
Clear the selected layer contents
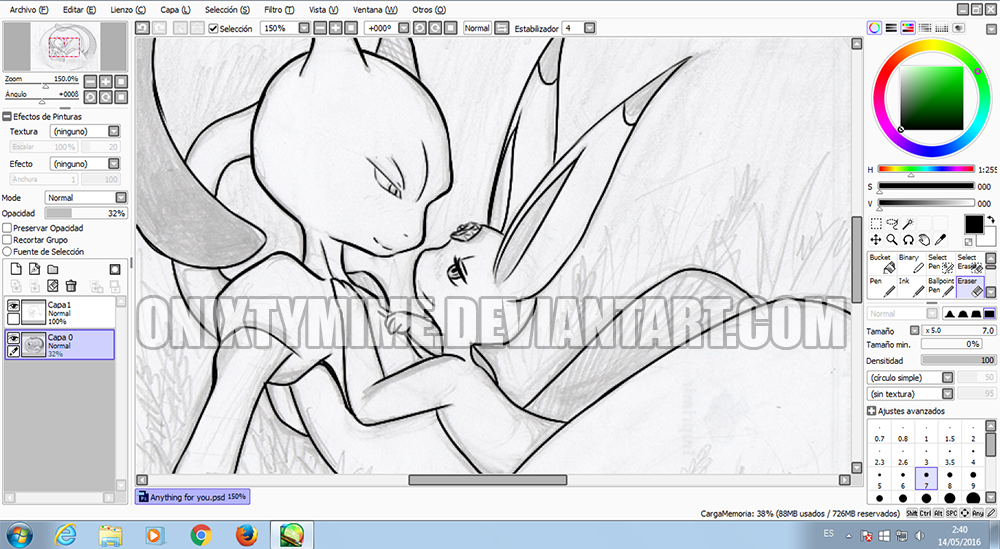pyautogui.click(x=53, y=286)
